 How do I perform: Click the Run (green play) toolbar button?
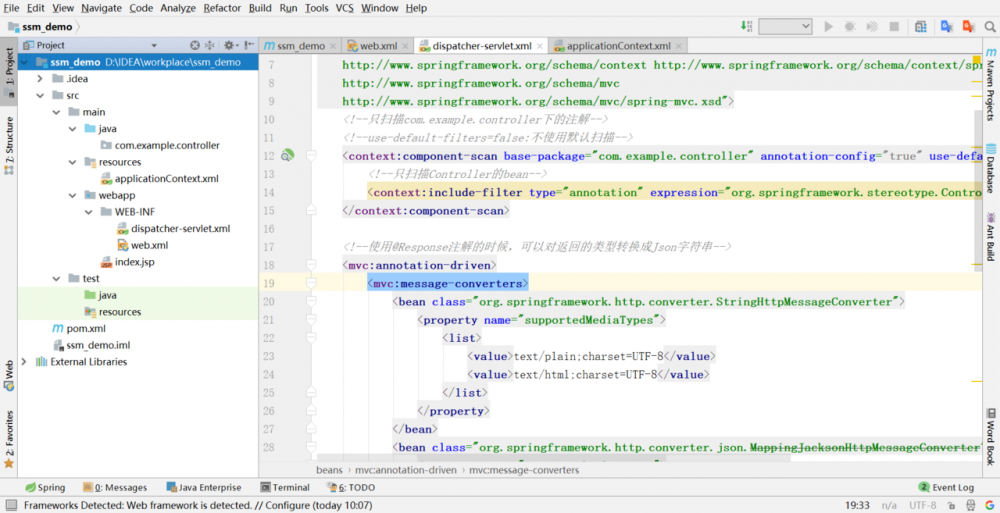828,27
